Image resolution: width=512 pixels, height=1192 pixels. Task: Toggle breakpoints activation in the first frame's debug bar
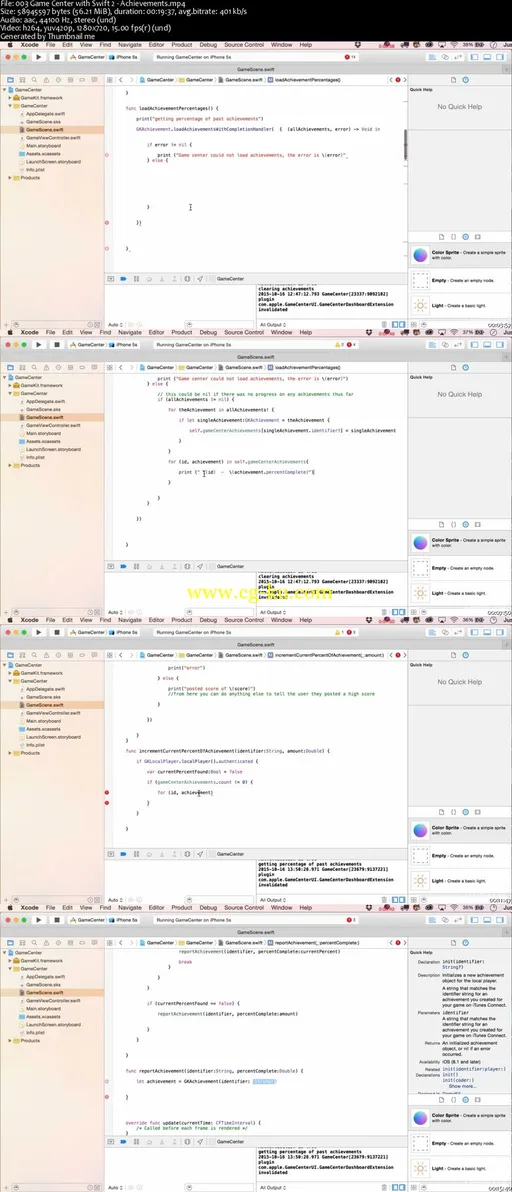tap(123, 279)
